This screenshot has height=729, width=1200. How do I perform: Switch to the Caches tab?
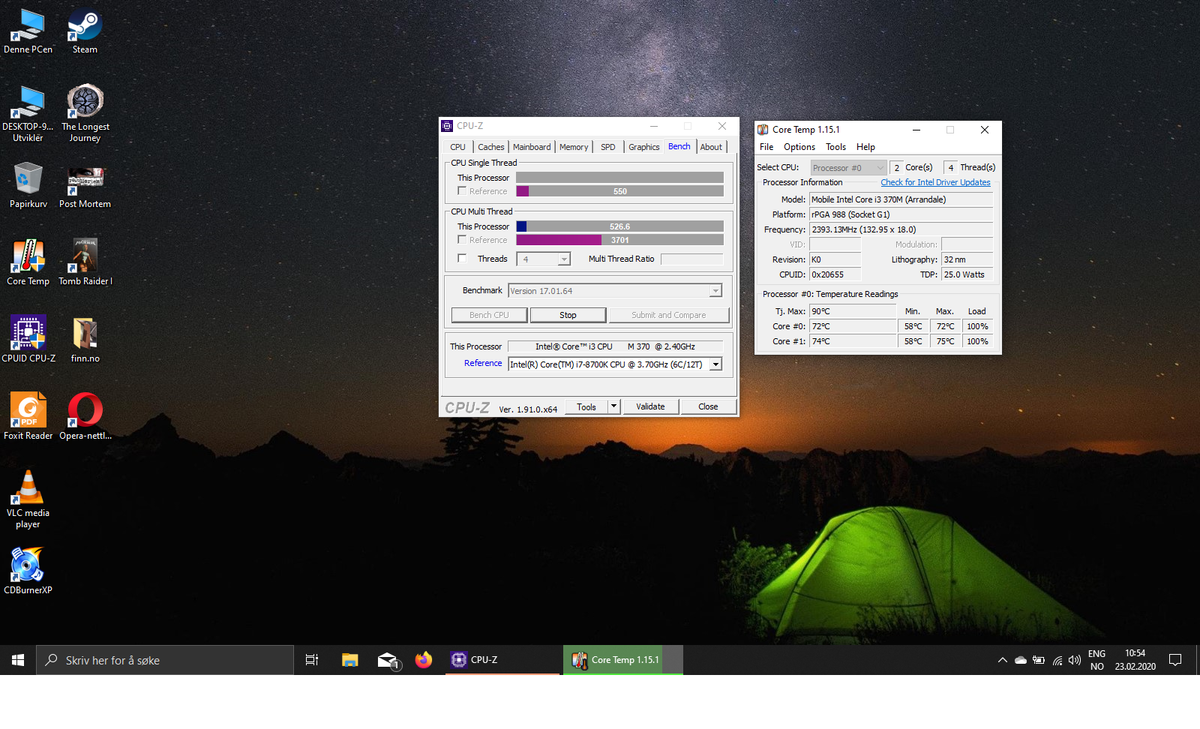click(x=491, y=147)
